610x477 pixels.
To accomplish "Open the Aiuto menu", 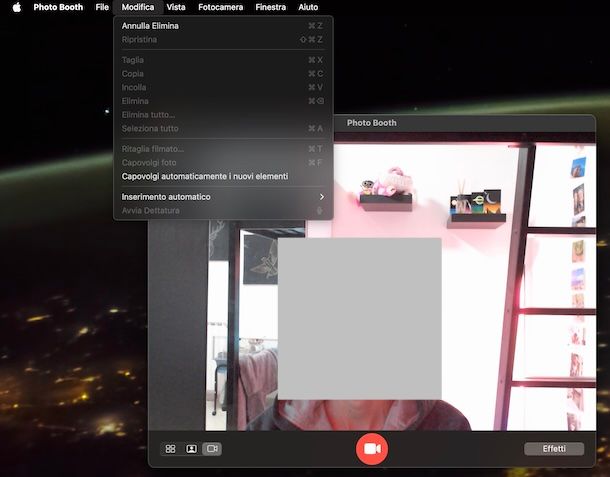I will coord(308,7).
